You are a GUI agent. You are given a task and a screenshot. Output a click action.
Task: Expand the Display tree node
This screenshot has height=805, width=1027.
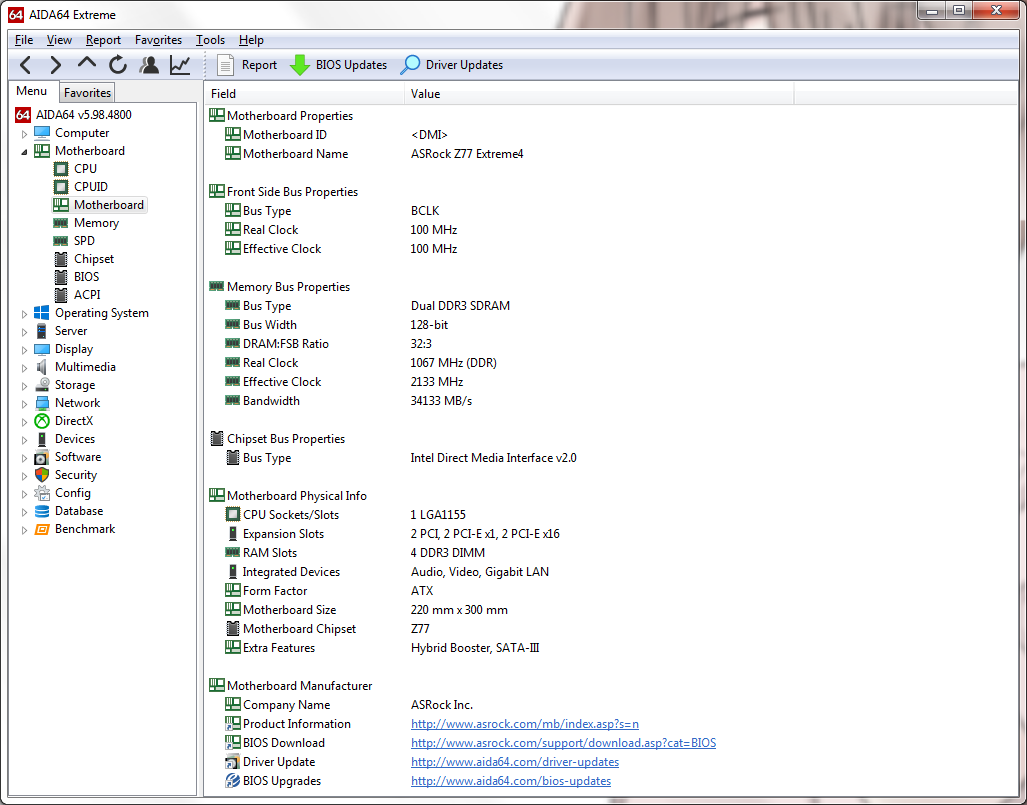24,350
